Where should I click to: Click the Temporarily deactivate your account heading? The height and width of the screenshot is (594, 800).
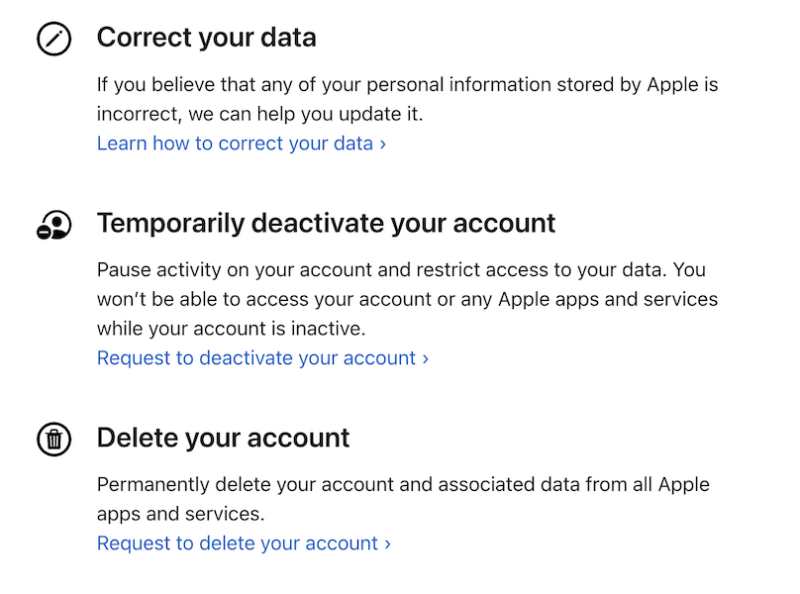point(325,223)
